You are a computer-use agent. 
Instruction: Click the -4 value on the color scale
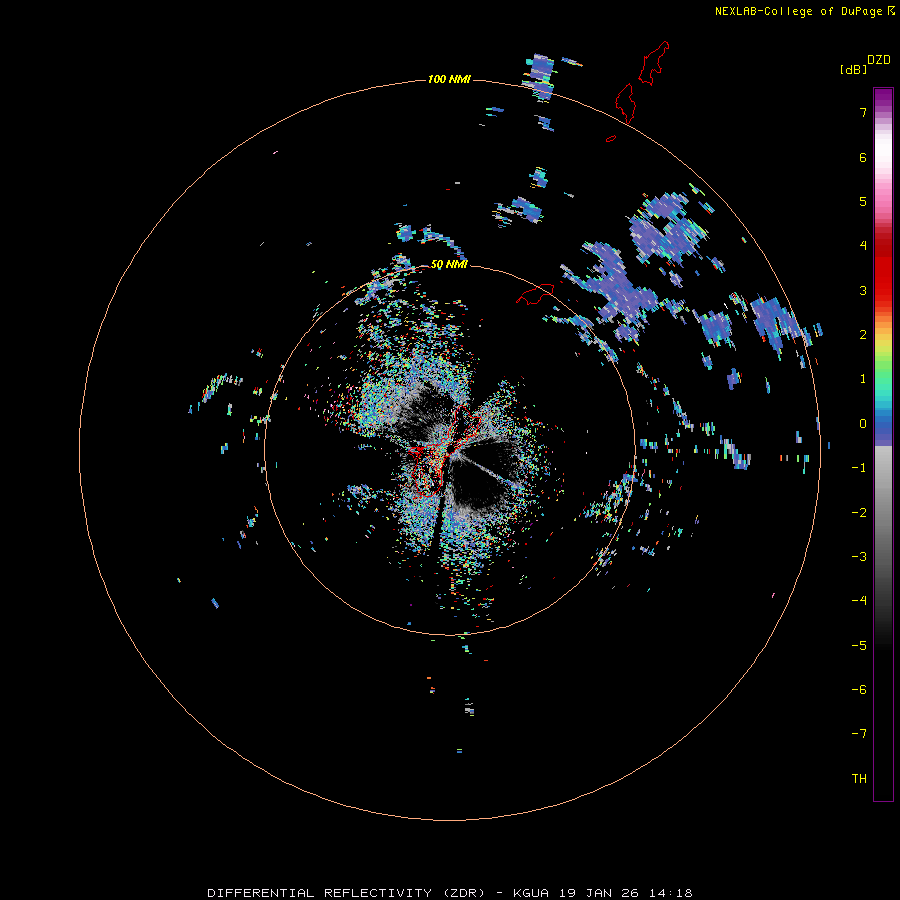[x=859, y=601]
